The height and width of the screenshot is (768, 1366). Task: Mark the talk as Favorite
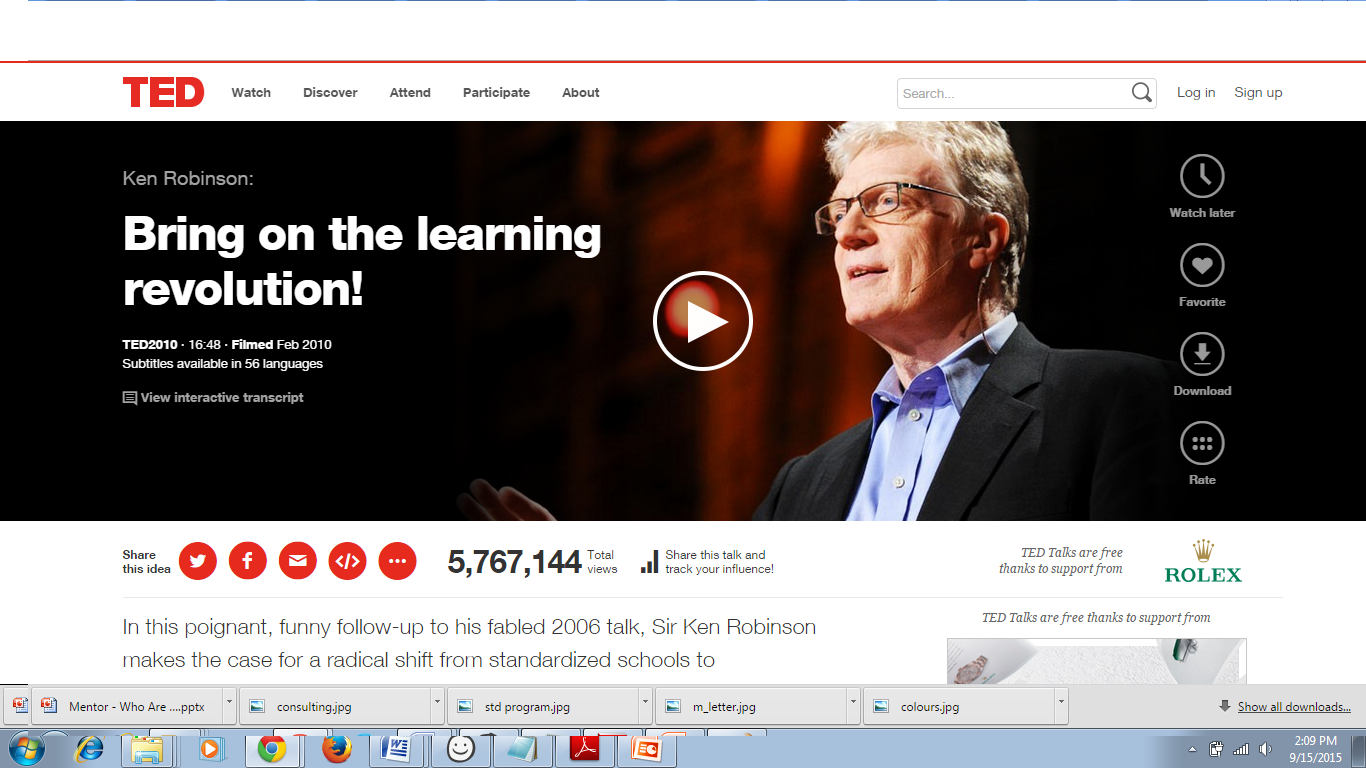(1202, 275)
